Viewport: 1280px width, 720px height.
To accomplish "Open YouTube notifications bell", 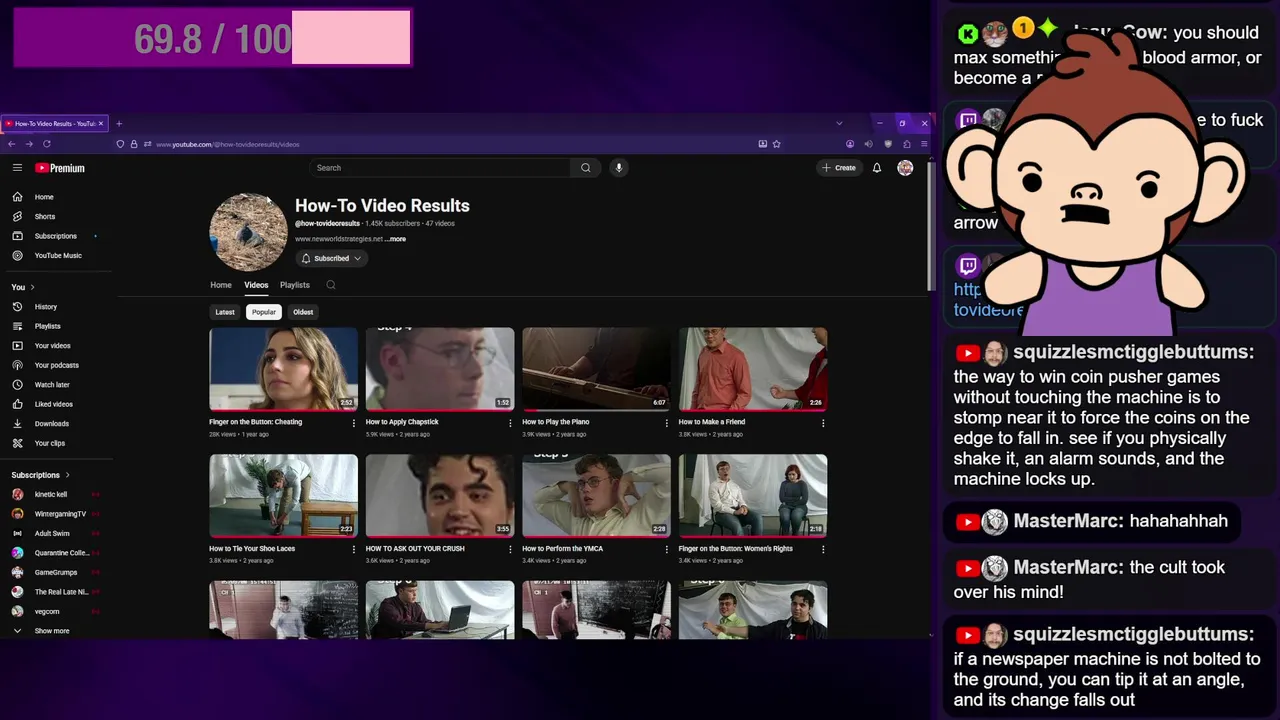I will point(877,168).
